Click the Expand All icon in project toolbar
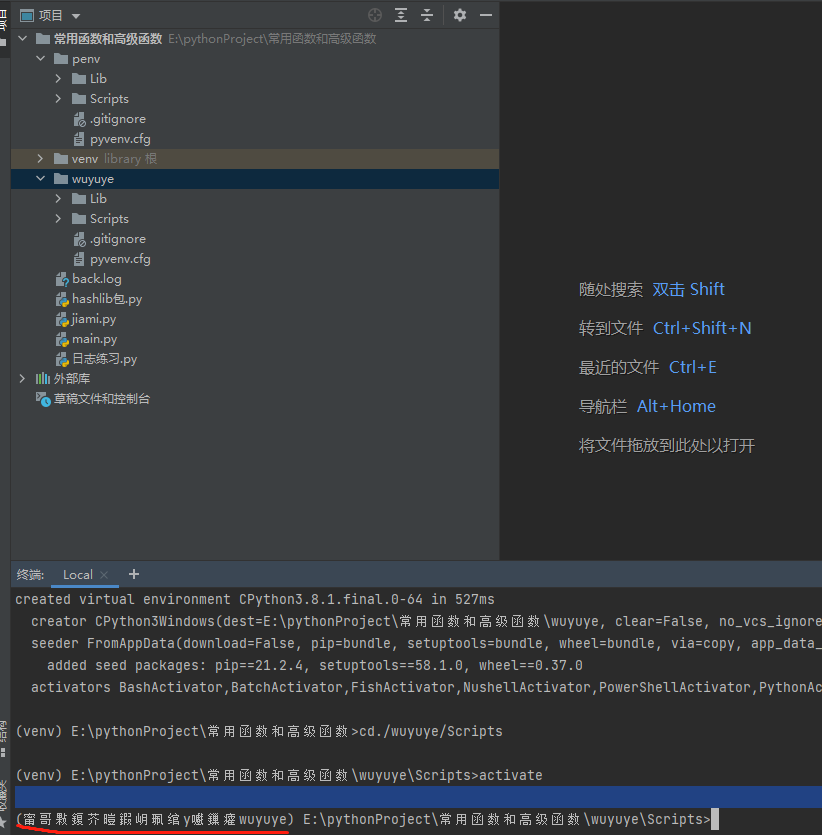This screenshot has height=835, width=822. click(x=401, y=15)
